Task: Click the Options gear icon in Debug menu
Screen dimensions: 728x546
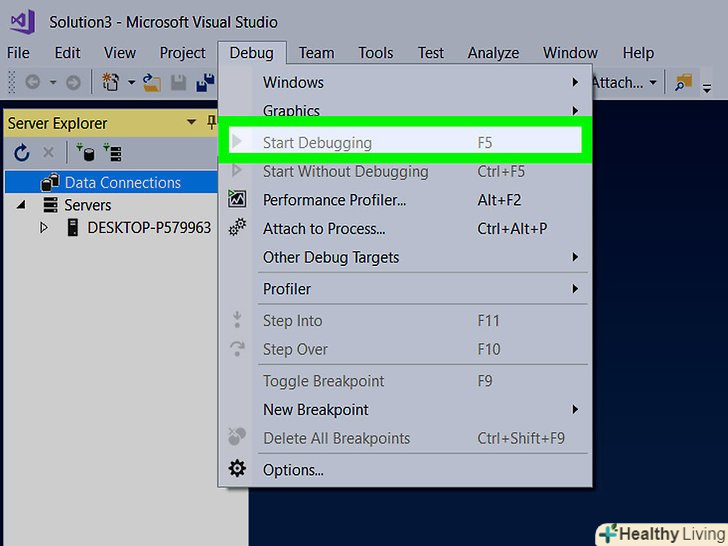Action: point(237,469)
